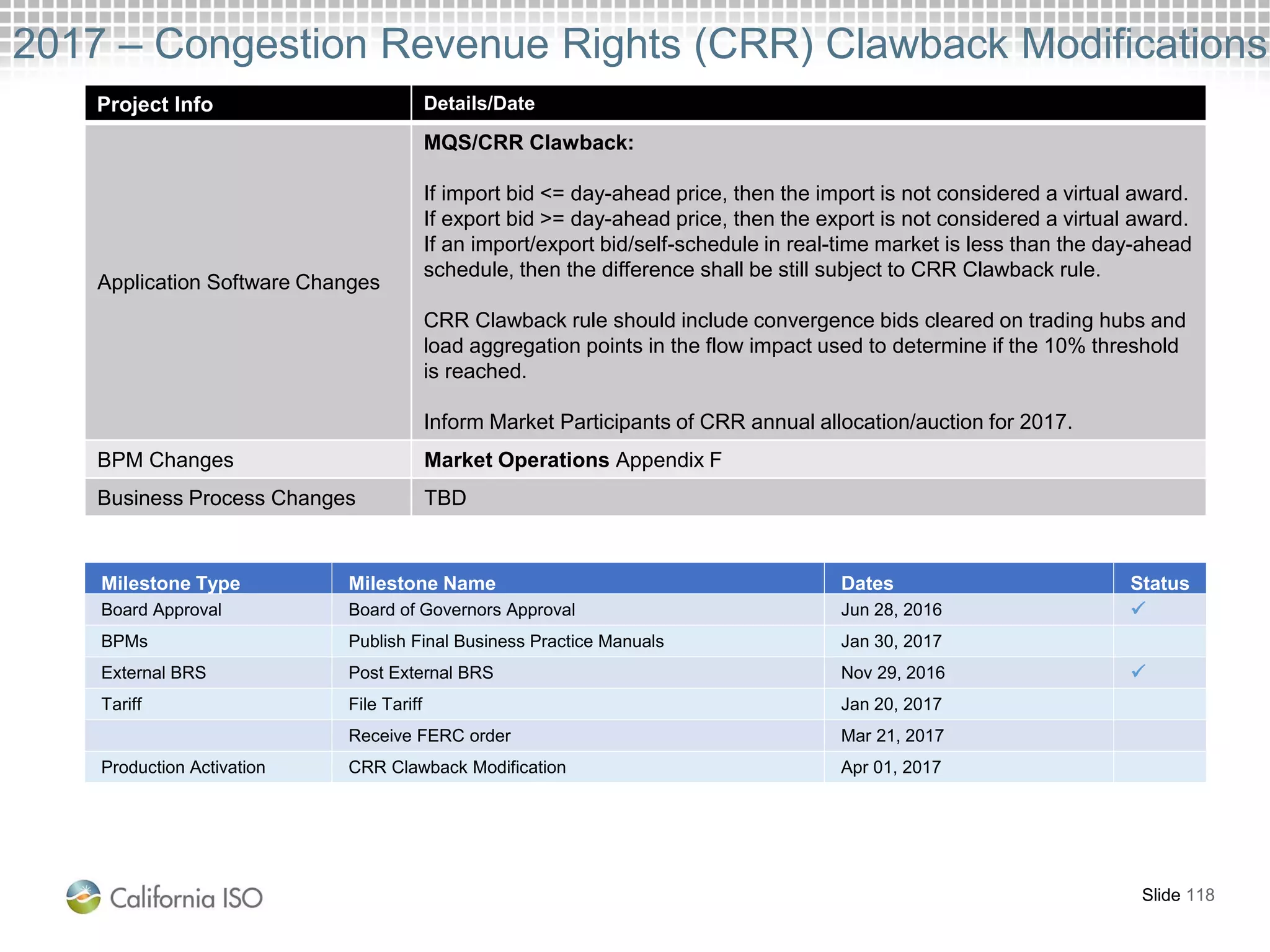
Task: Click the Milestone Name header
Action: pyautogui.click(x=578, y=578)
